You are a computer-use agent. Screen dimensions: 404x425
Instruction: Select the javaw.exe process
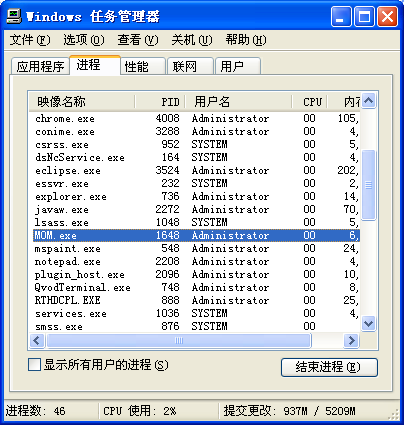(197, 209)
